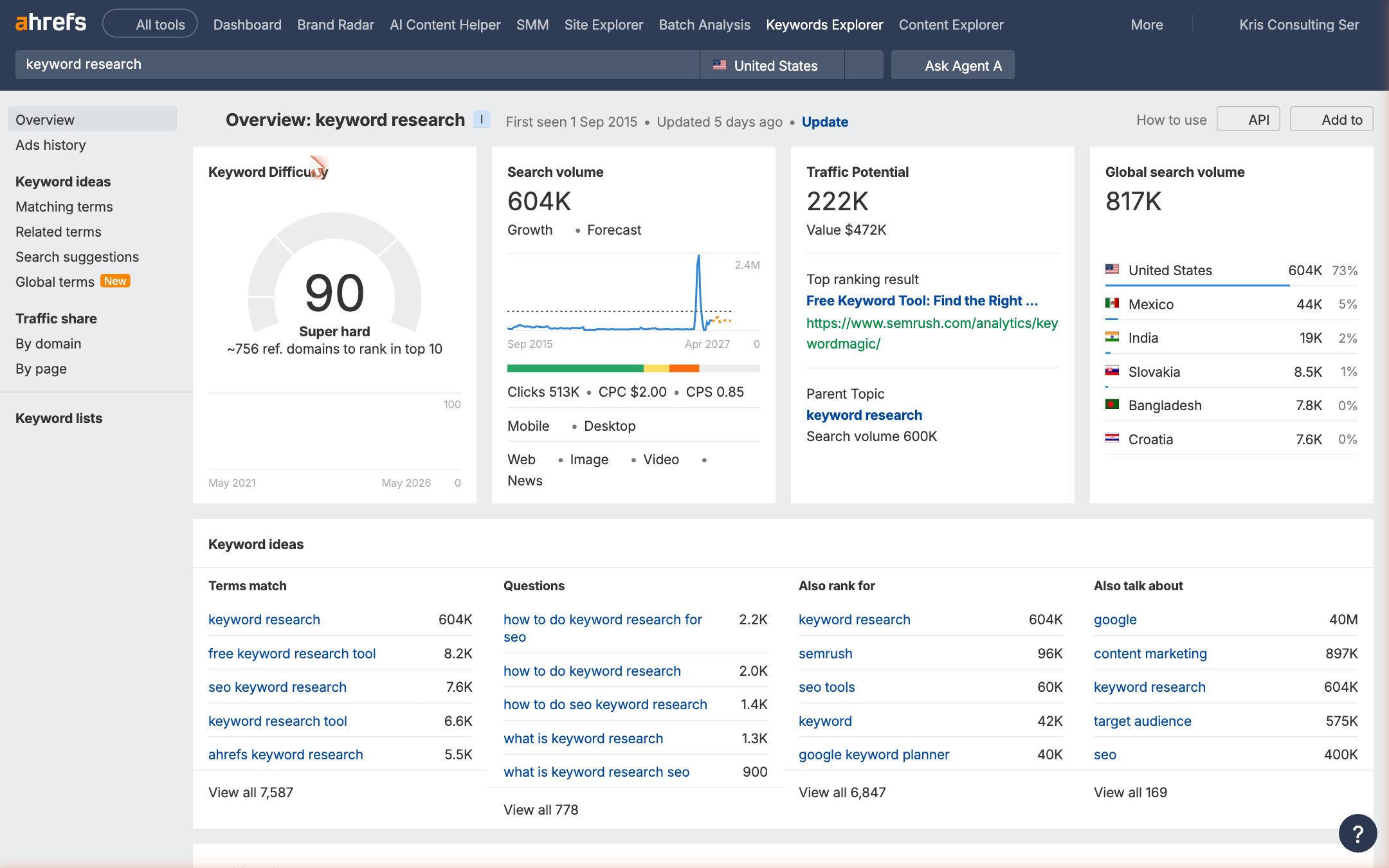The height and width of the screenshot is (868, 1389).
Task: Open the How to use menu
Action: tap(1171, 120)
